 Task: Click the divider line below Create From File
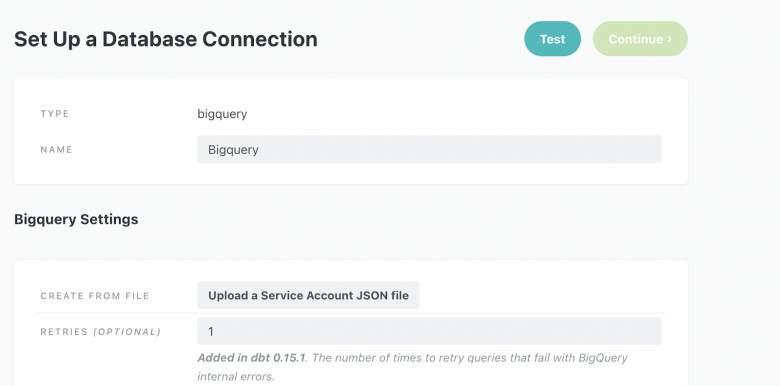click(x=351, y=313)
